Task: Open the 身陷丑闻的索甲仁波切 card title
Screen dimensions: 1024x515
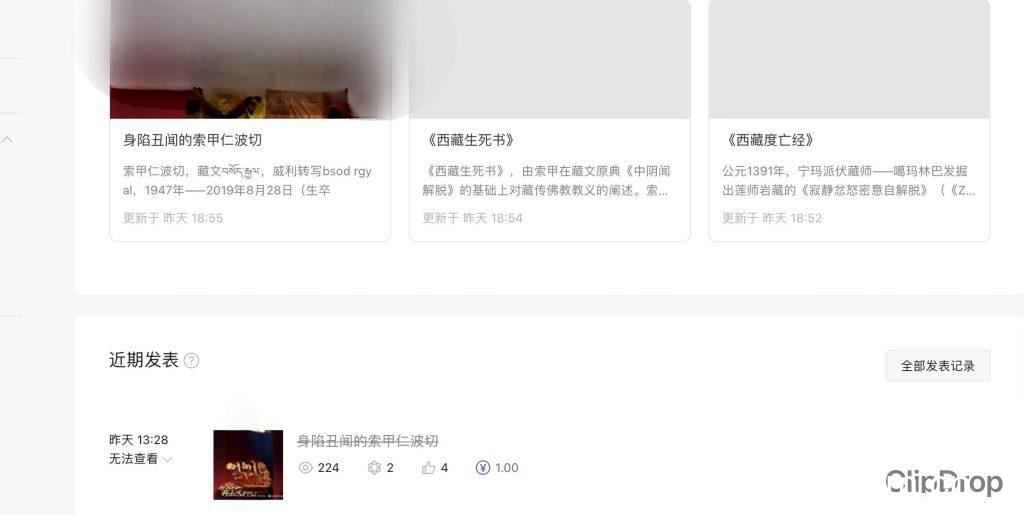Action: 192,140
